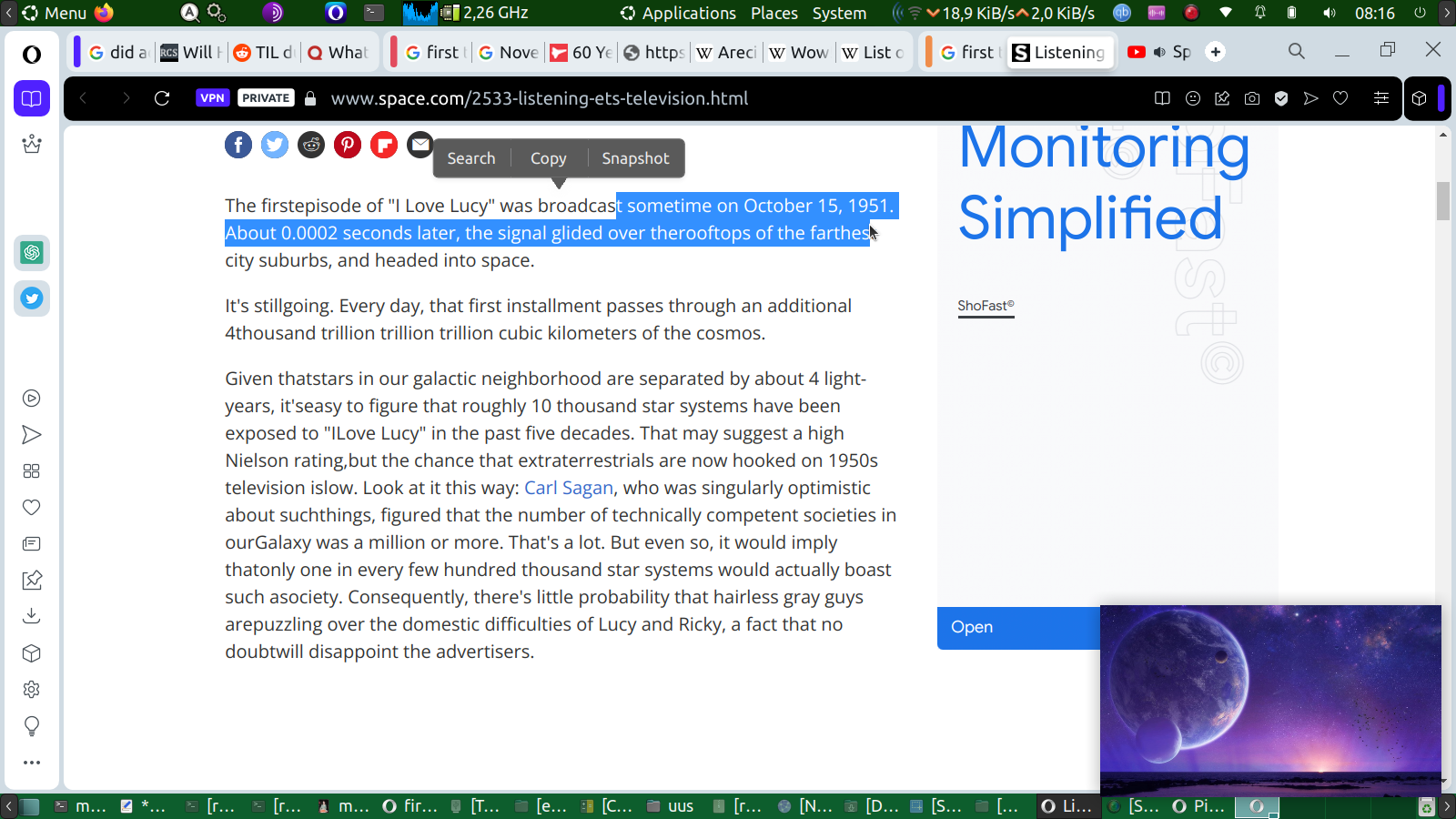
Task: Open the lightbulb tips icon in sidebar
Action: click(32, 726)
